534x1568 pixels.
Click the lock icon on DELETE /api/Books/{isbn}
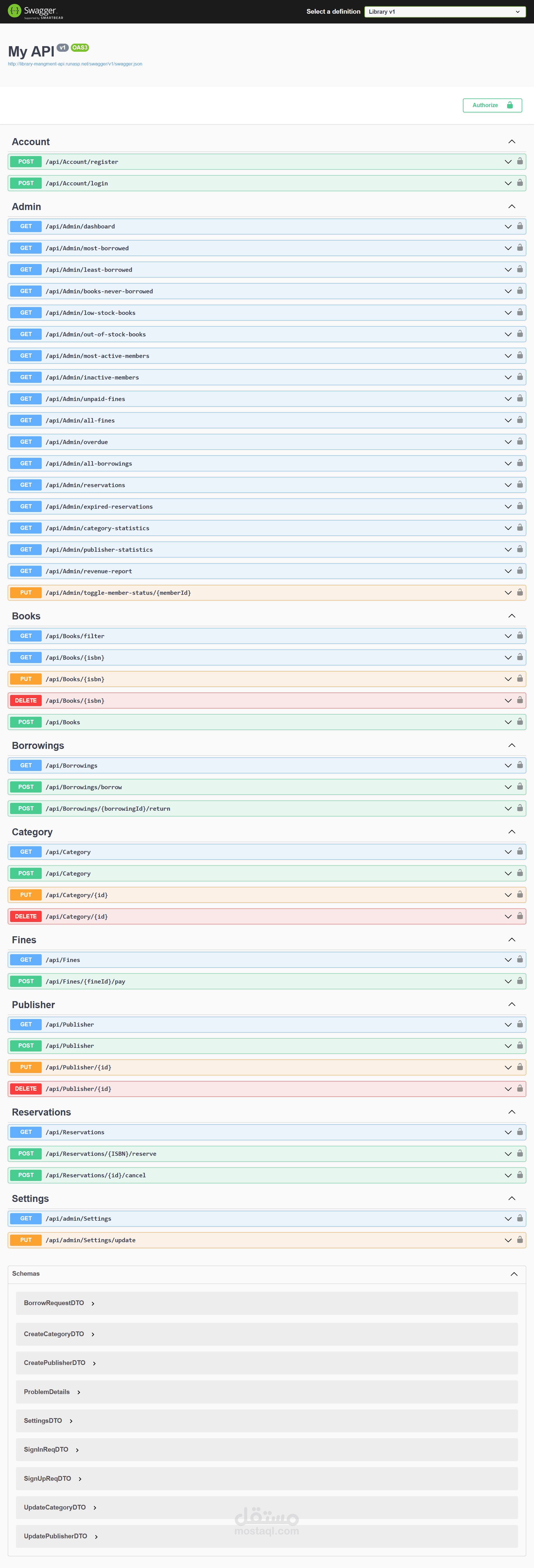point(519,700)
